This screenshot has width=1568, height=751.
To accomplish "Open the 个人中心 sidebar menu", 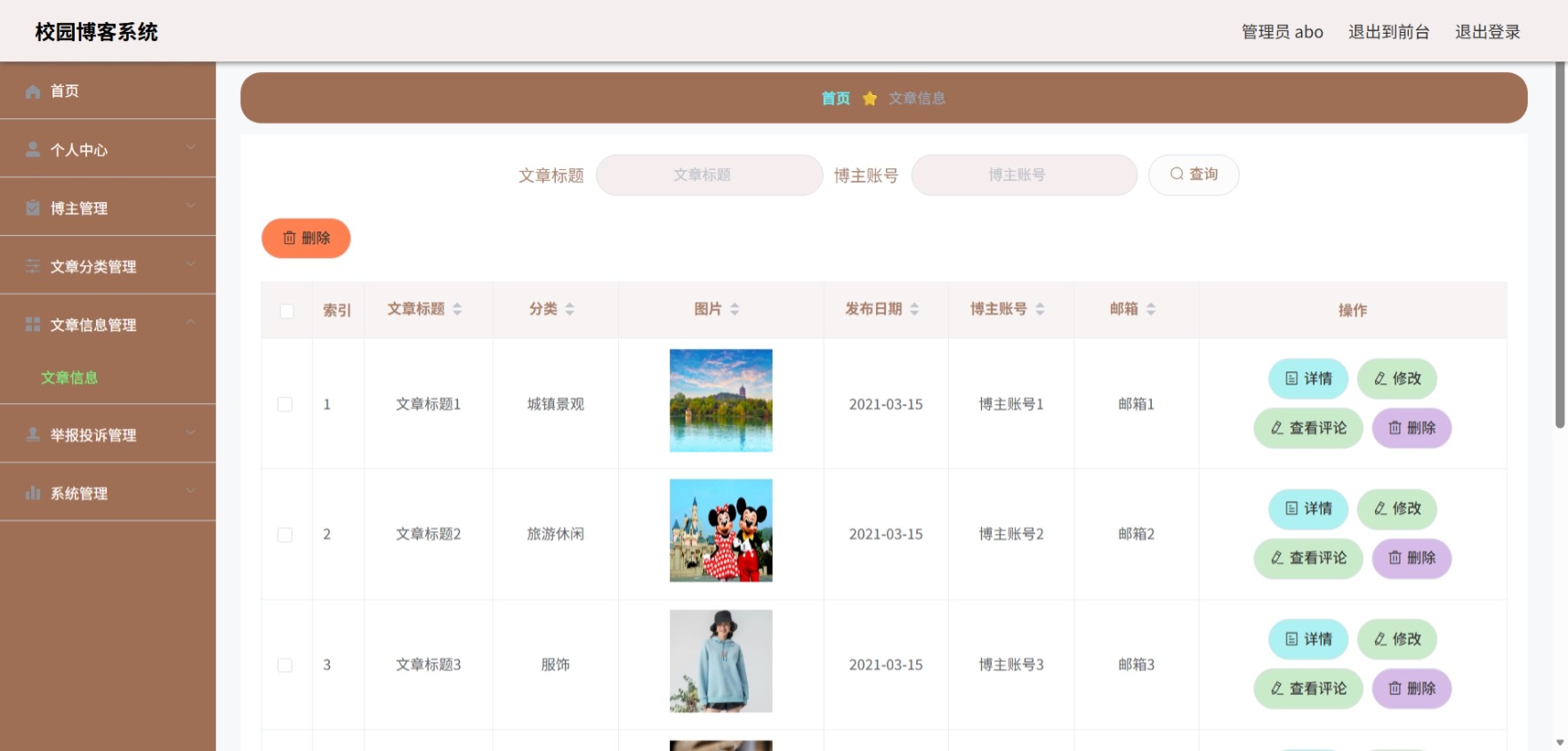I will click(x=108, y=149).
